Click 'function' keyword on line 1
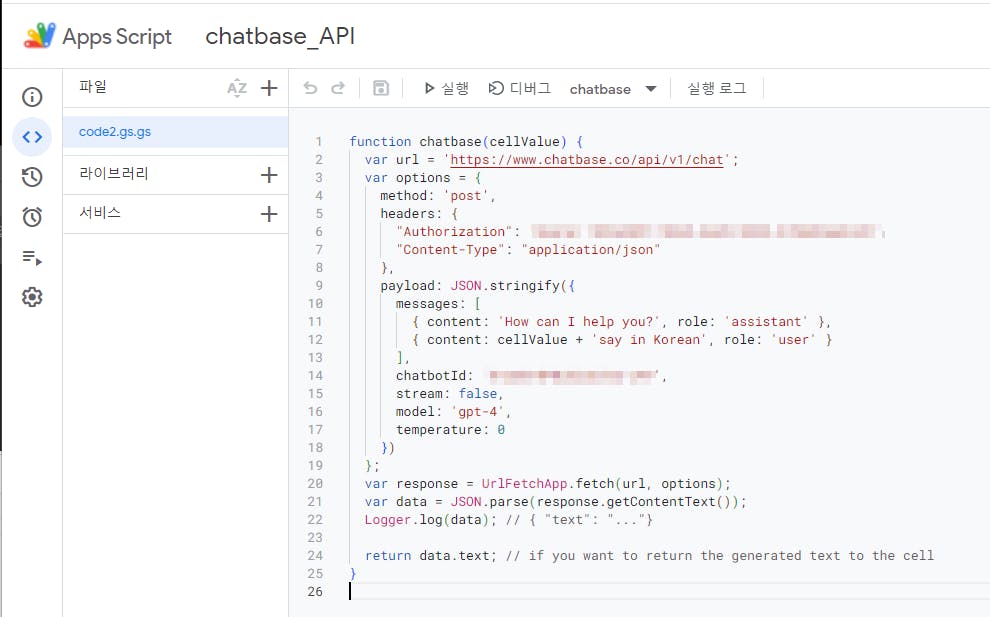This screenshot has width=990, height=617. pyautogui.click(x=380, y=141)
